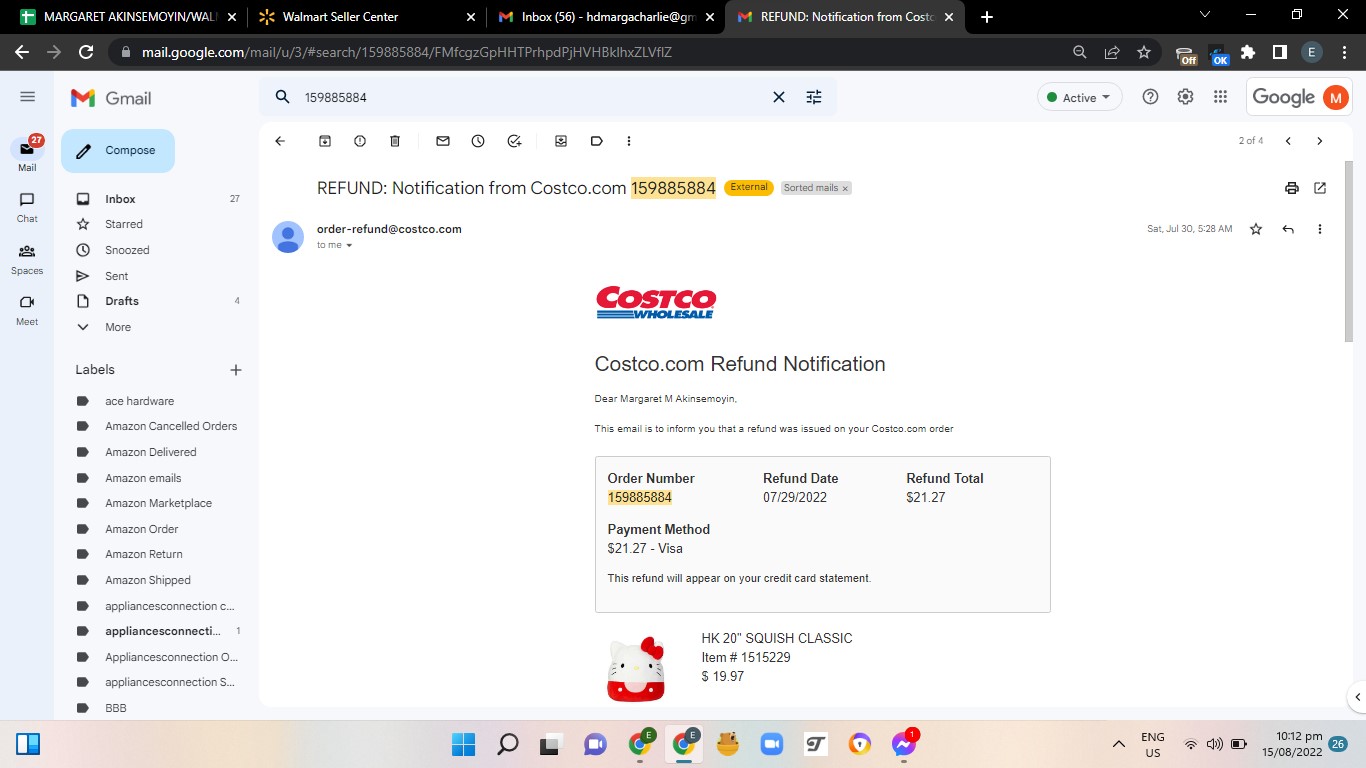Star the Costco refund email
The width and height of the screenshot is (1366, 768).
(1256, 229)
